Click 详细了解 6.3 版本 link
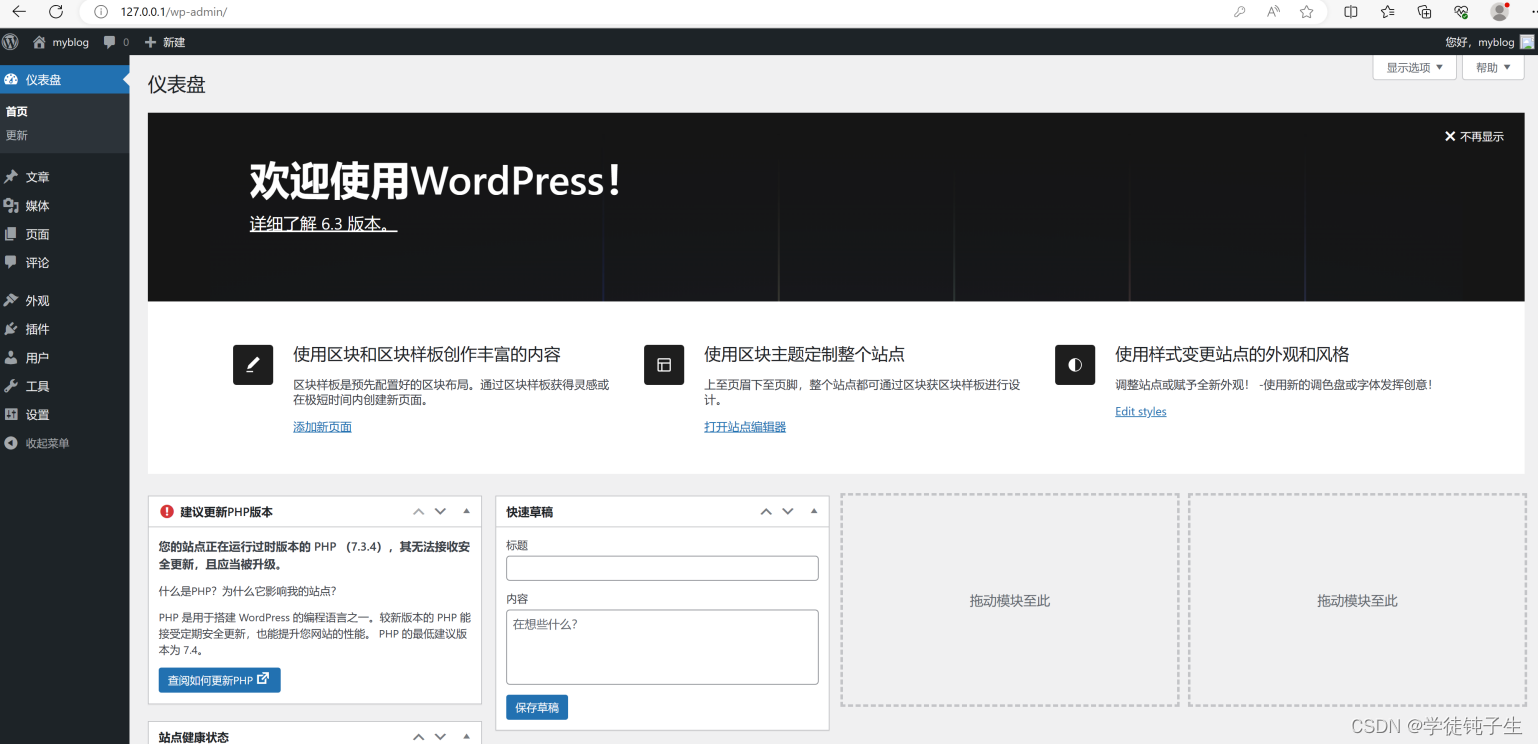This screenshot has width=1538, height=745. pos(323,224)
